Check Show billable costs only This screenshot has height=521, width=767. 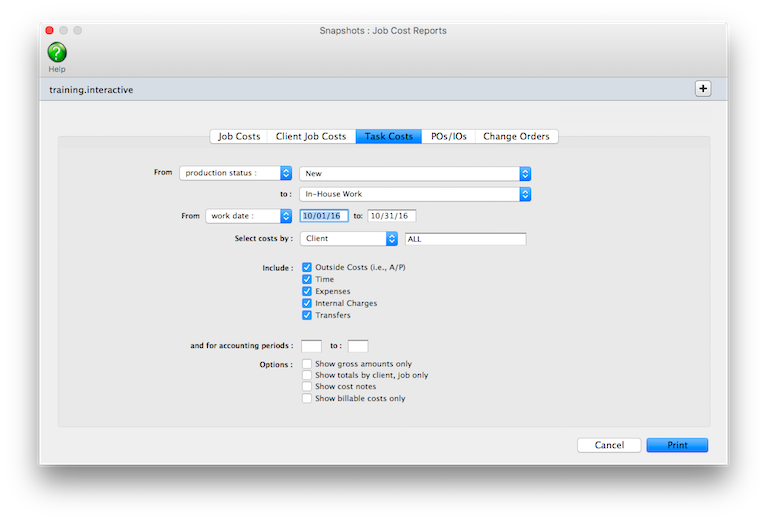click(307, 398)
